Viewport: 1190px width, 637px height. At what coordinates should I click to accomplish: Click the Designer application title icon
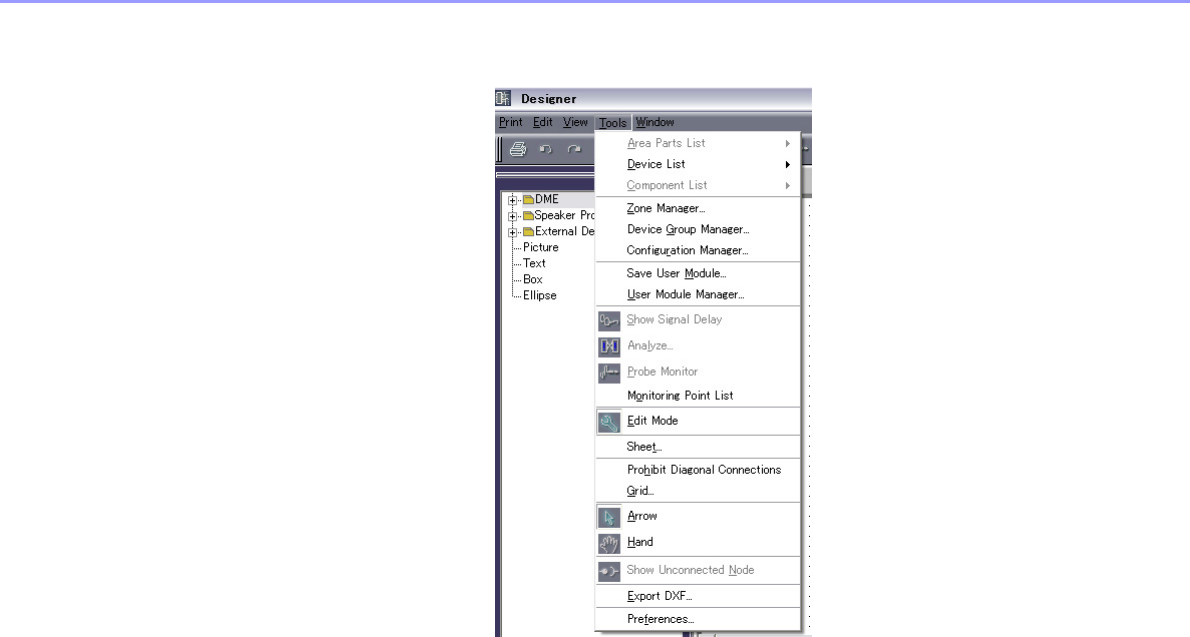(503, 99)
